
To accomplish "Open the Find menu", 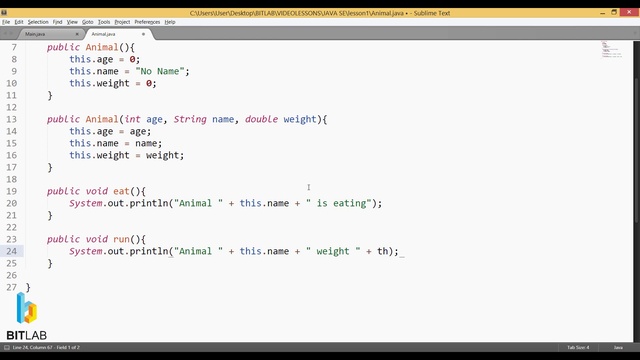I will (57, 22).
